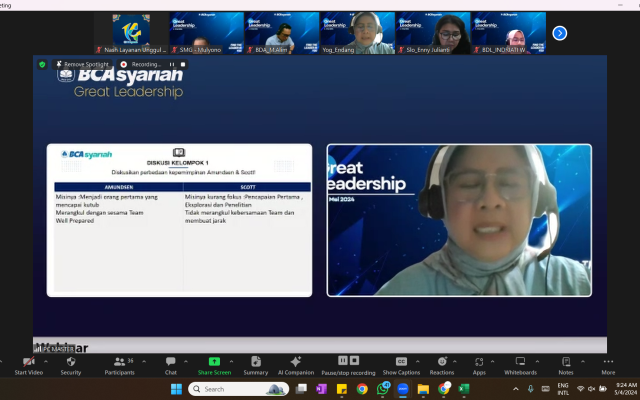Stop recording in the bottom toolbar
The height and width of the screenshot is (400, 640).
[354, 360]
